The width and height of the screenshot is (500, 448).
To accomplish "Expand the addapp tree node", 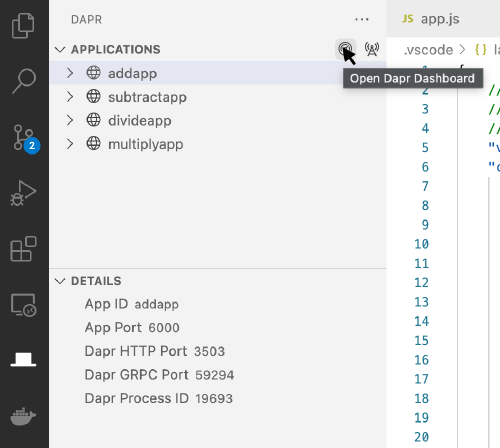I will [x=70, y=73].
